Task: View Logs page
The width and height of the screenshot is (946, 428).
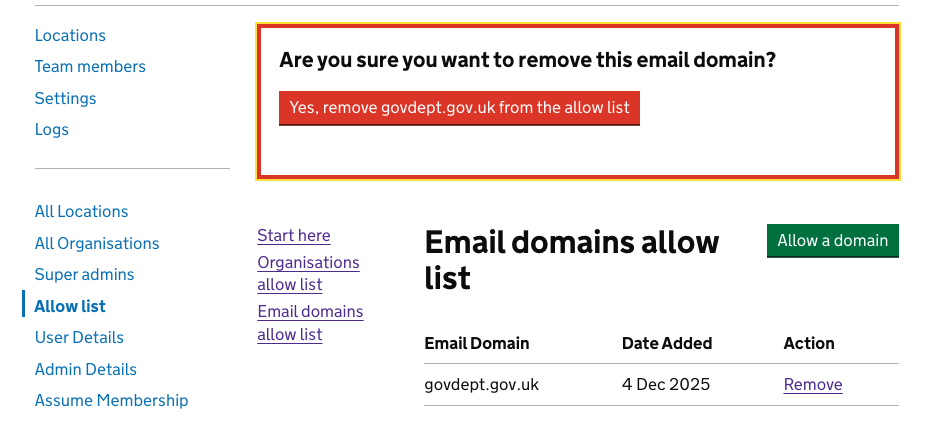Action: pyautogui.click(x=52, y=129)
